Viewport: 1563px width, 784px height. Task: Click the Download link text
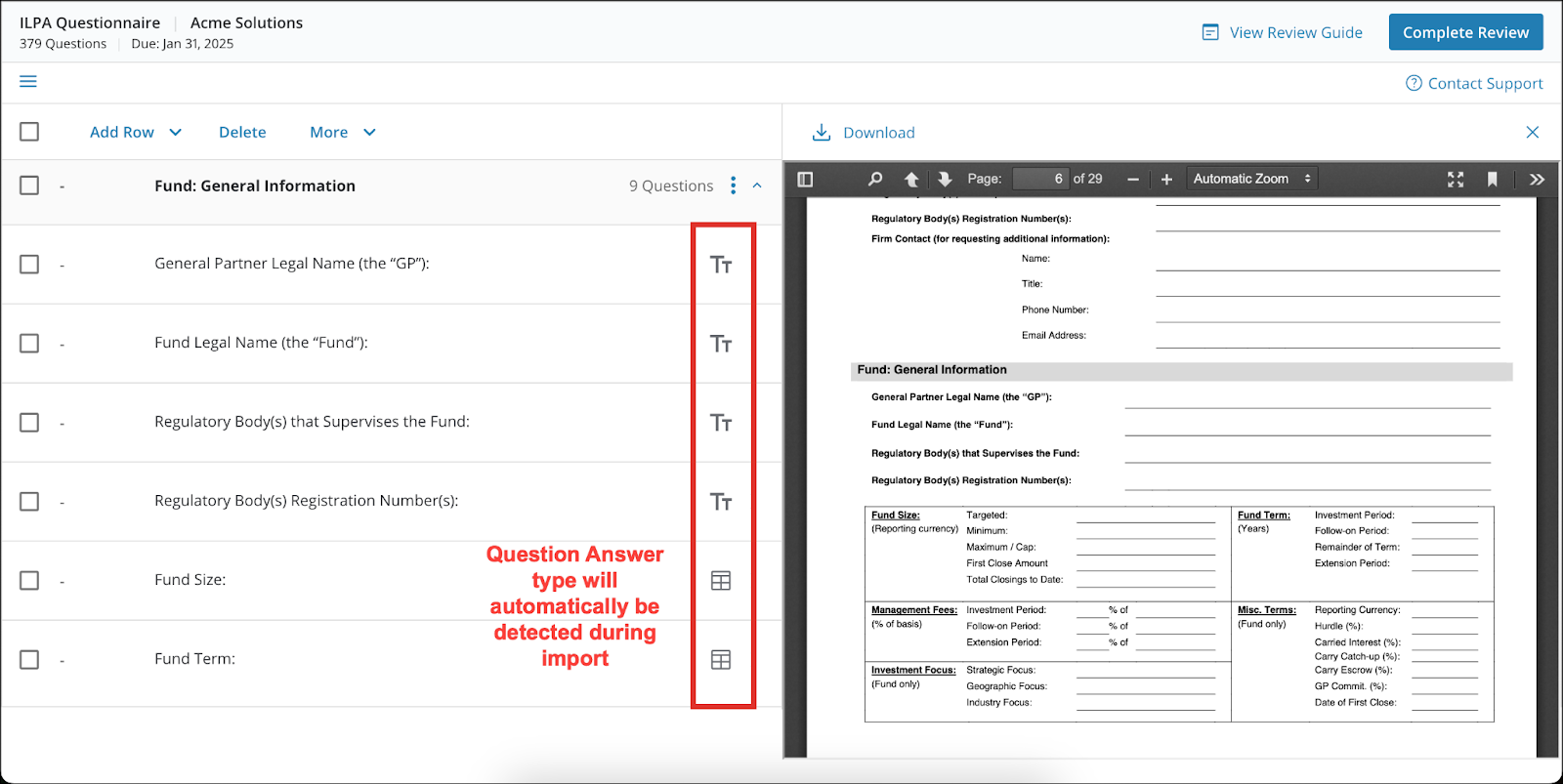[x=879, y=133]
